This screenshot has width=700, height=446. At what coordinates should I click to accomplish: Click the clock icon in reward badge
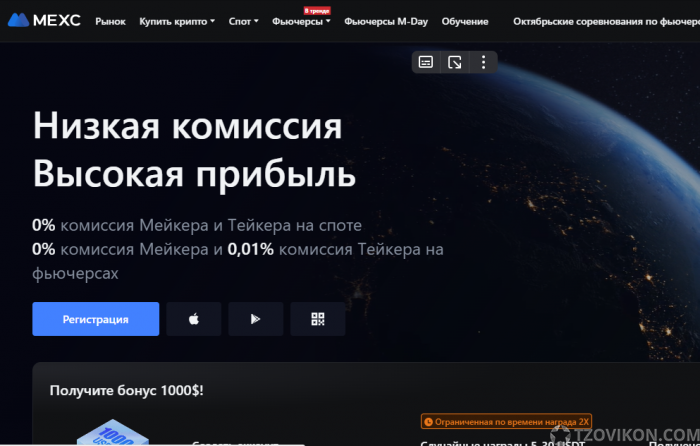pyautogui.click(x=428, y=422)
